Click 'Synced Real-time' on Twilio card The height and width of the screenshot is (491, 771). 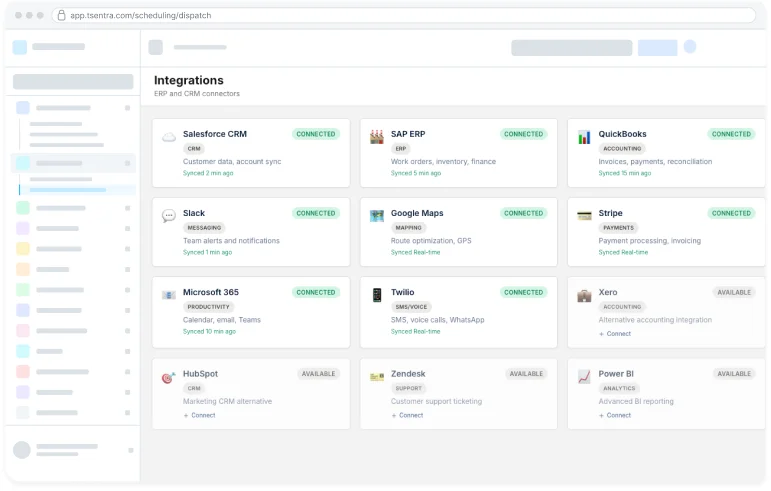point(415,331)
